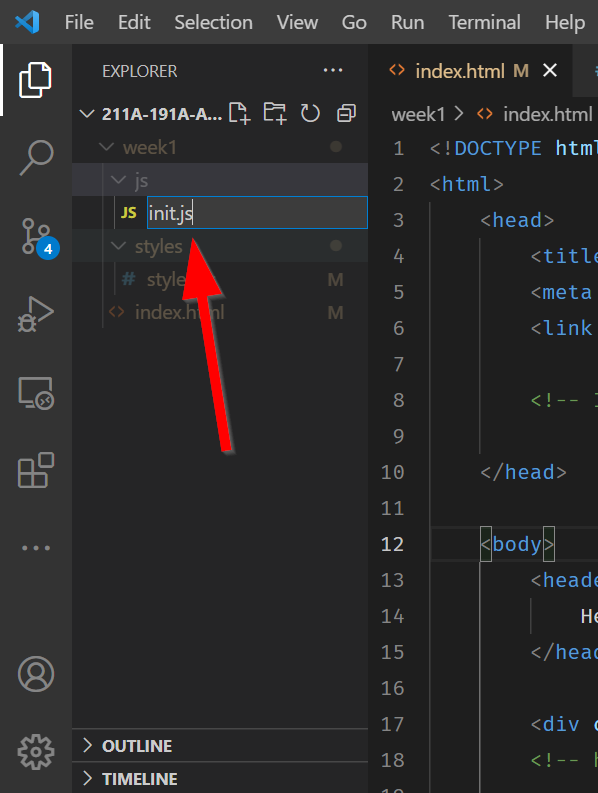The image size is (598, 793).
Task: Open the Run and Debug view
Action: [35, 314]
